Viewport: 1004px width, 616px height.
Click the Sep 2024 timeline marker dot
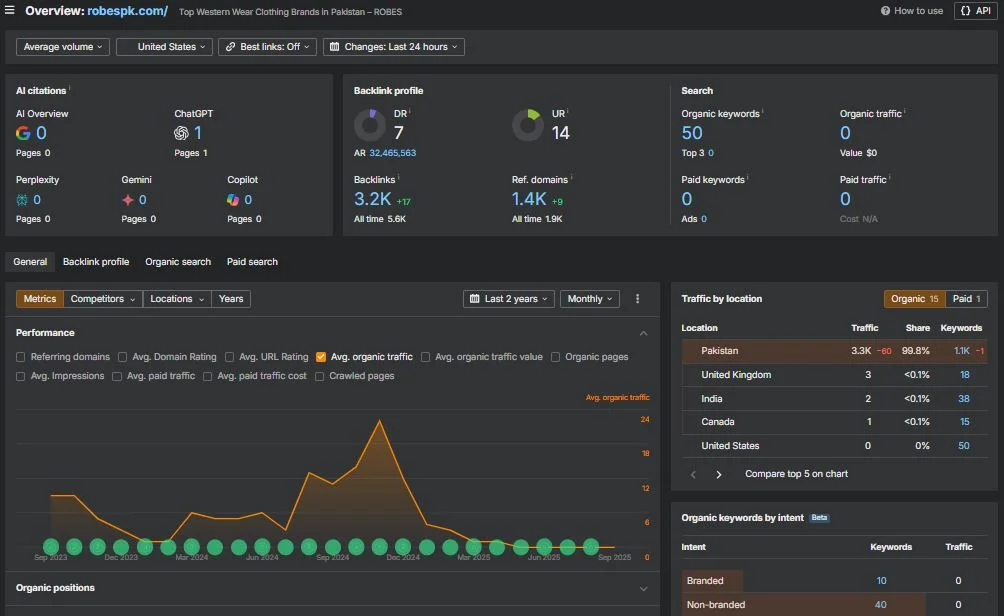pyautogui.click(x=332, y=547)
